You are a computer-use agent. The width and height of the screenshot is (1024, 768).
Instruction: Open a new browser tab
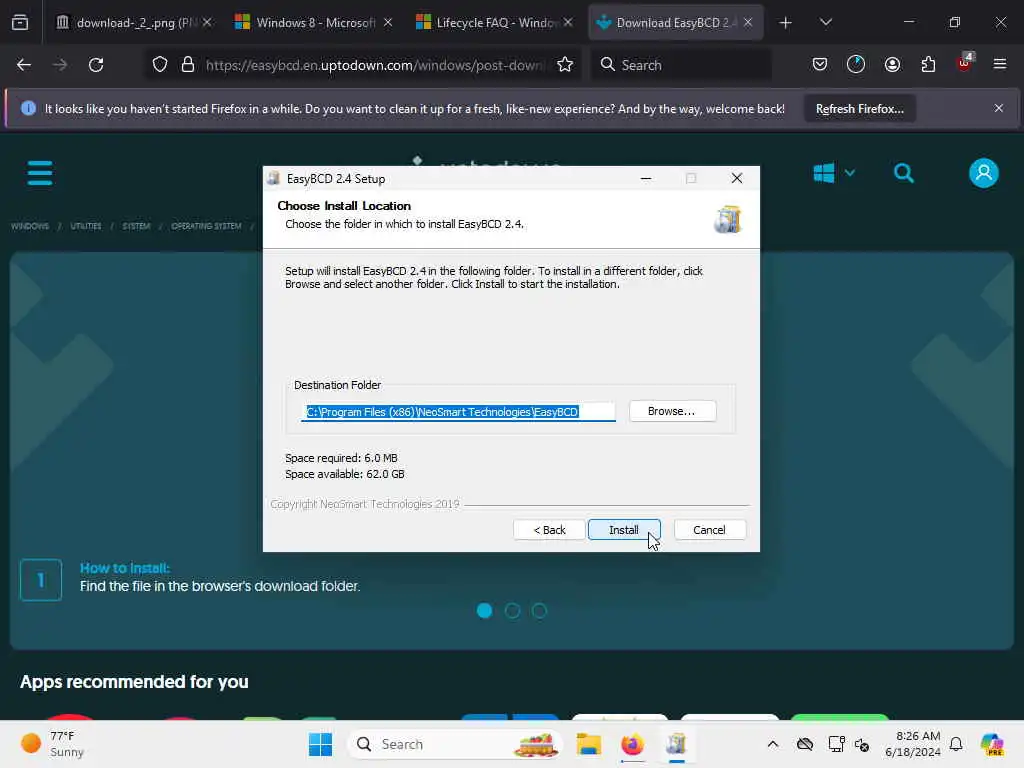pyautogui.click(x=786, y=23)
